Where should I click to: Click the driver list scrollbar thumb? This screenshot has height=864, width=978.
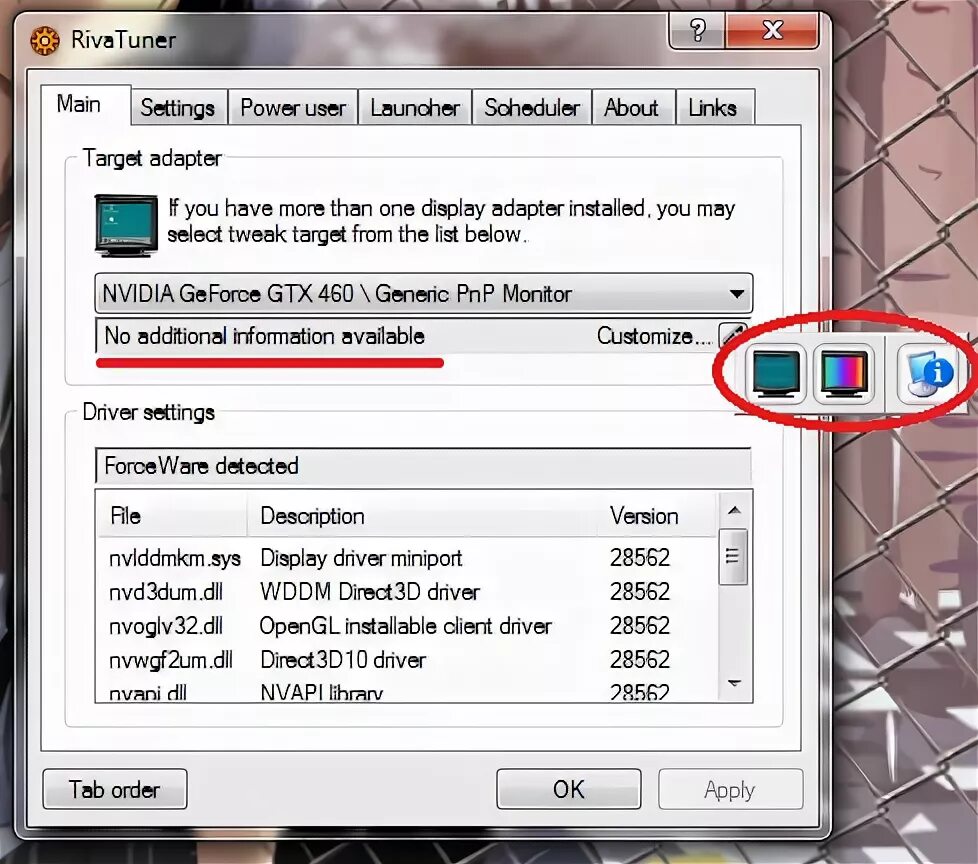(x=733, y=556)
